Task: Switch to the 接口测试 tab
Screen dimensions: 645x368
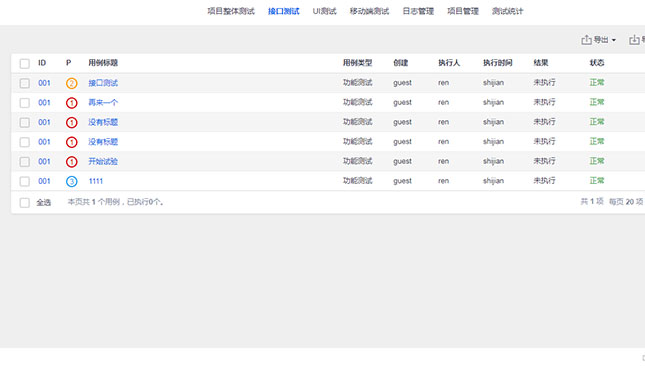Action: 283,11
